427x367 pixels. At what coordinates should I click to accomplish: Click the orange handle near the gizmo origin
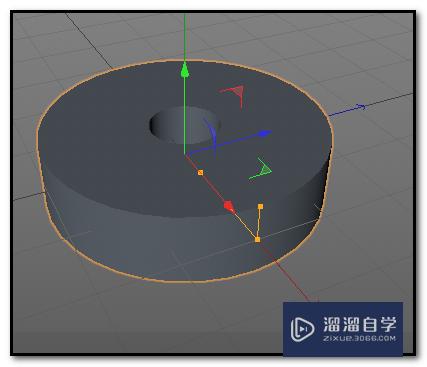[x=200, y=172]
